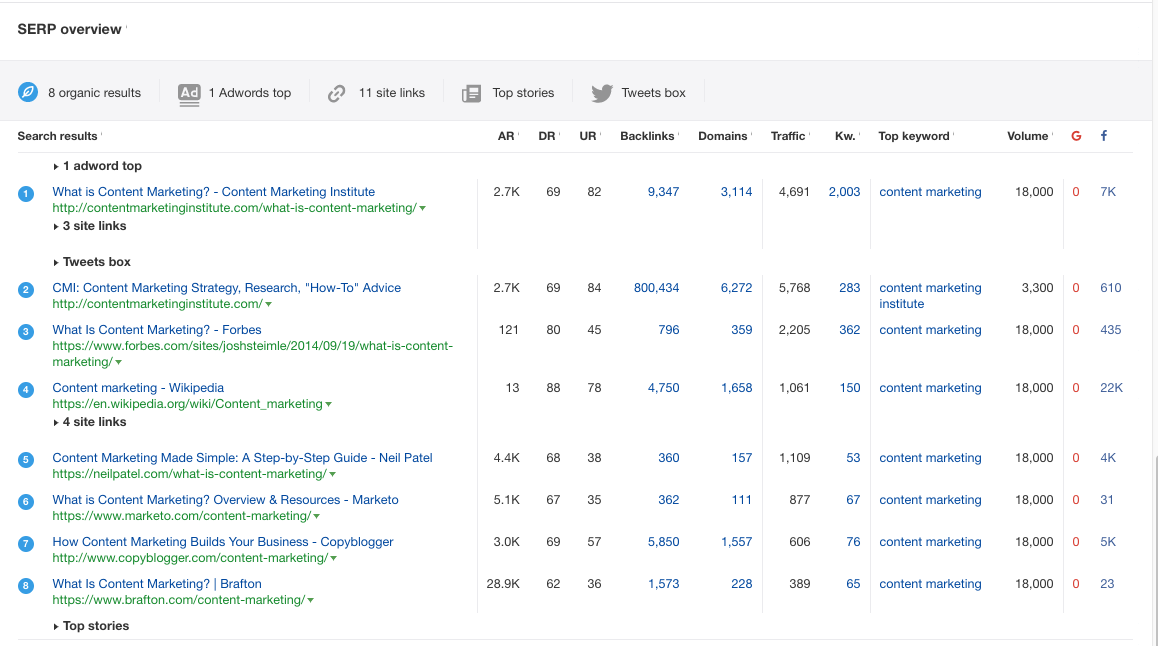Image resolution: width=1158 pixels, height=646 pixels.
Task: Click the Google G icon in the table header
Action: 1075,136
